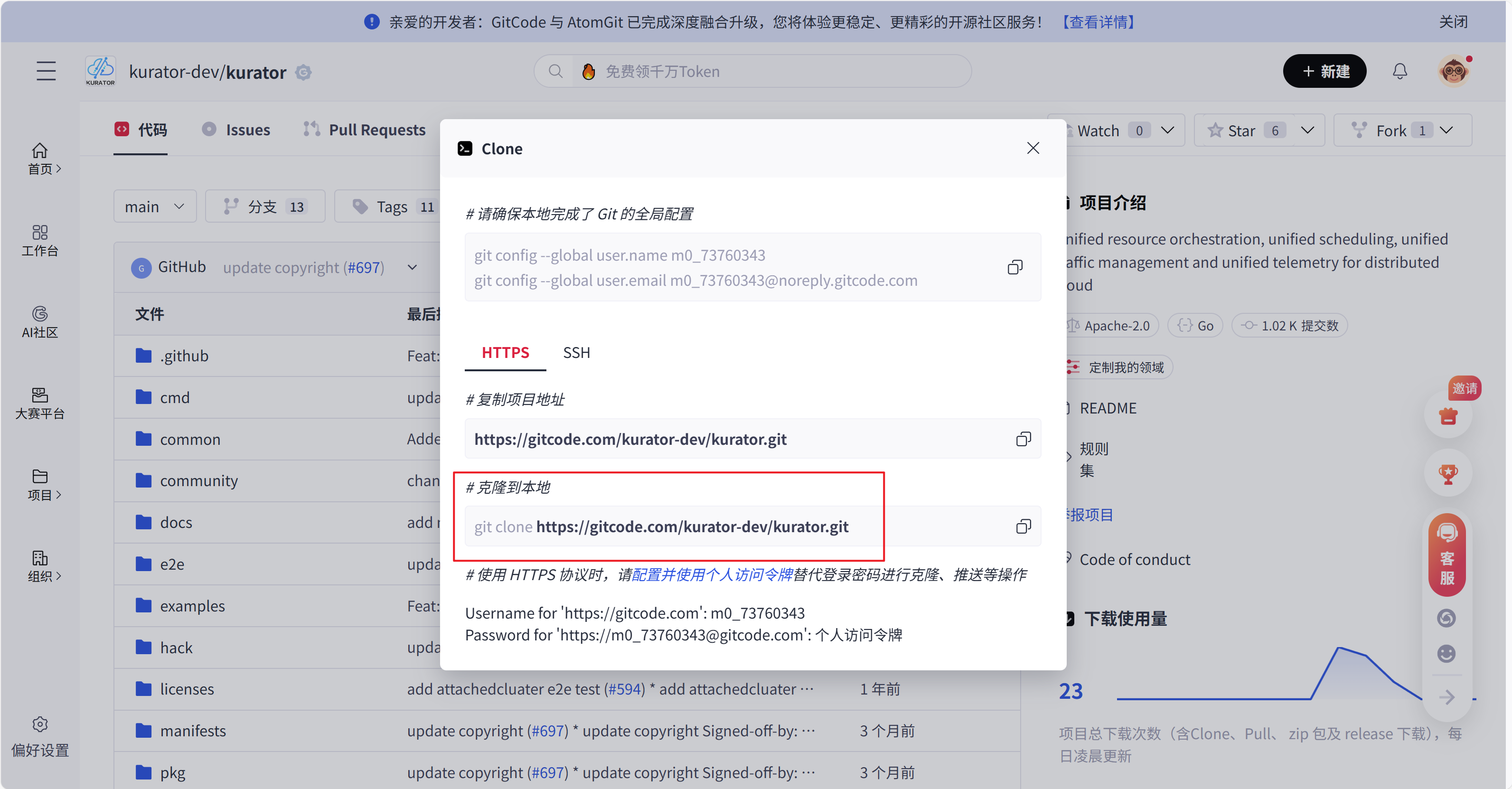Open 工作台 from the sidebar

(39, 241)
